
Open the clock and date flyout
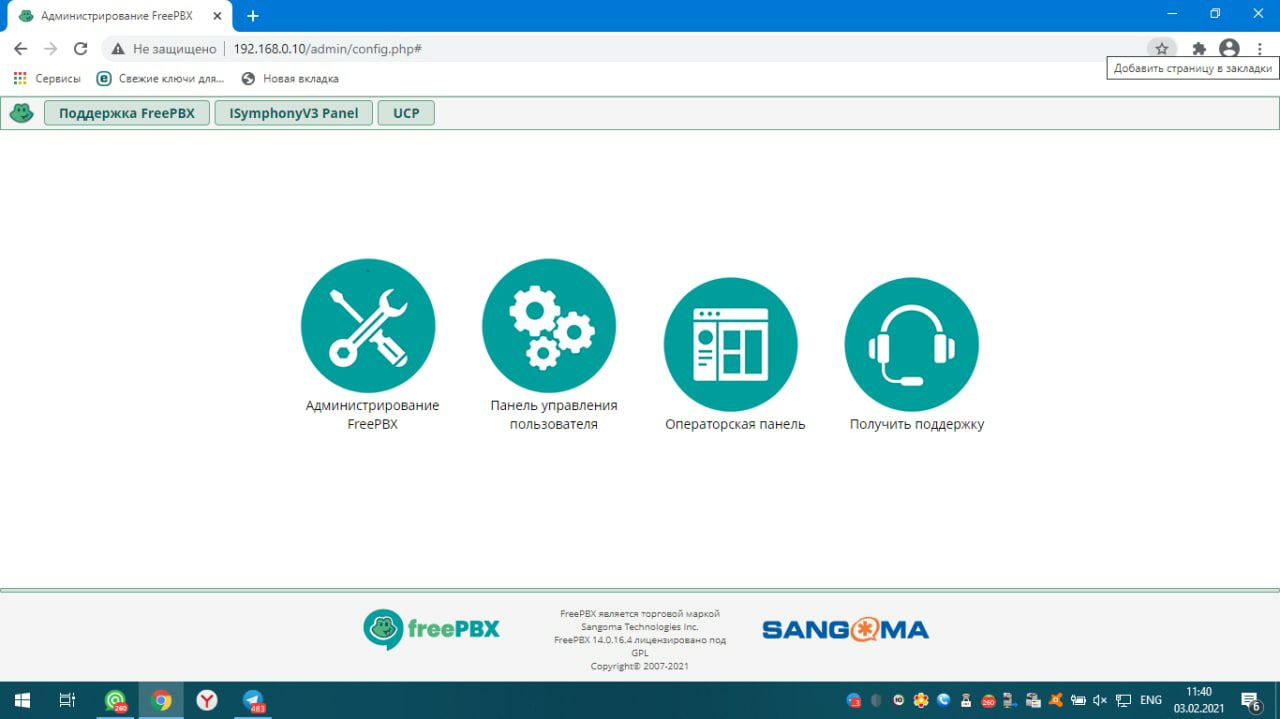(x=1198, y=700)
